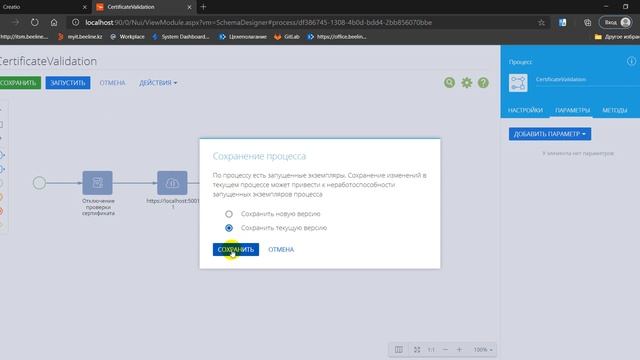The height and width of the screenshot is (360, 640).
Task: Expand the ДЕЙСТВИЯ dropdown menu
Action: pyautogui.click(x=158, y=83)
